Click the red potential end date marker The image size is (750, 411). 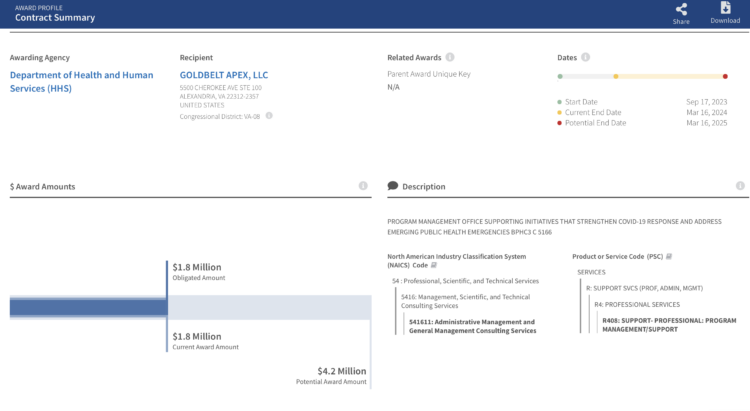coord(725,76)
